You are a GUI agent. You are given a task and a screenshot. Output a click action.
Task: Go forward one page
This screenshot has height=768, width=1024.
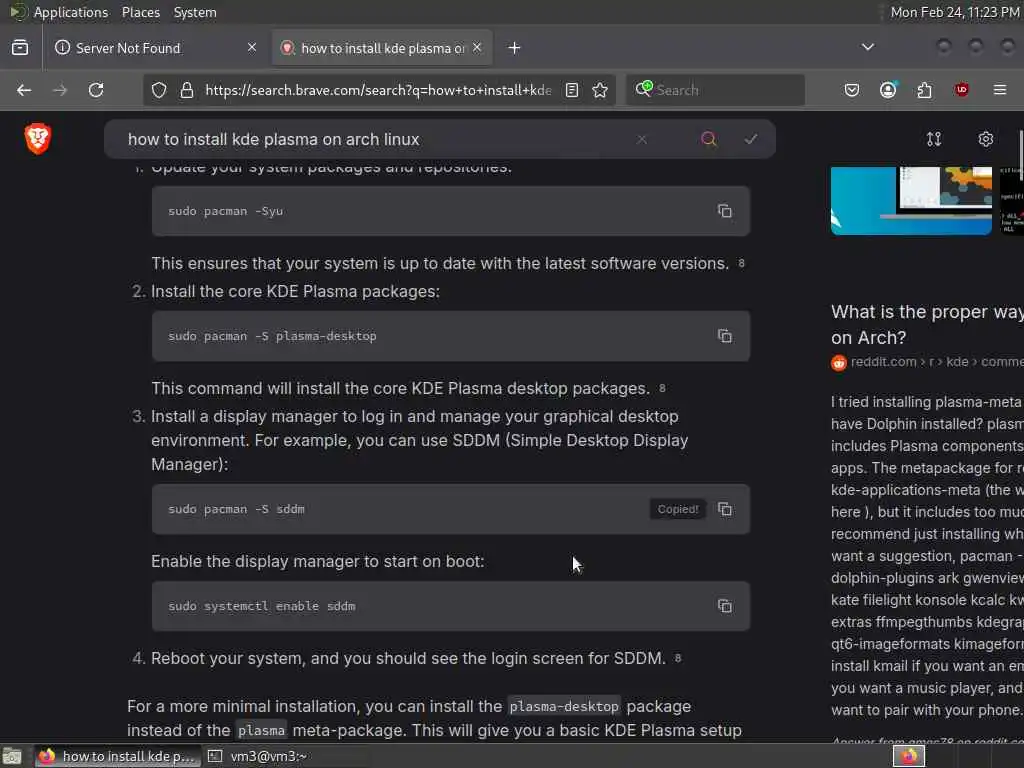[60, 90]
